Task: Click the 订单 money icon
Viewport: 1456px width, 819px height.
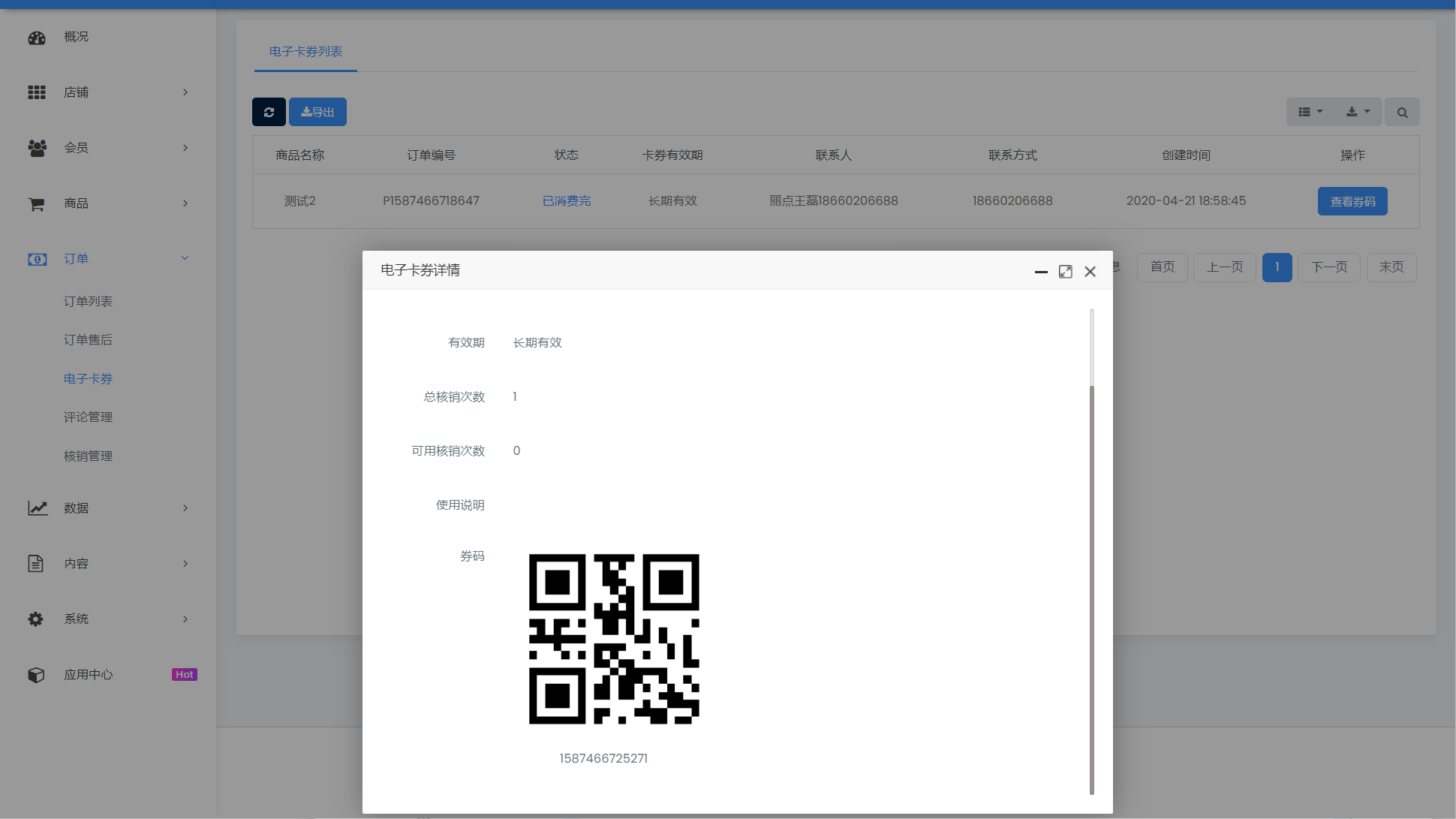Action: (x=37, y=259)
